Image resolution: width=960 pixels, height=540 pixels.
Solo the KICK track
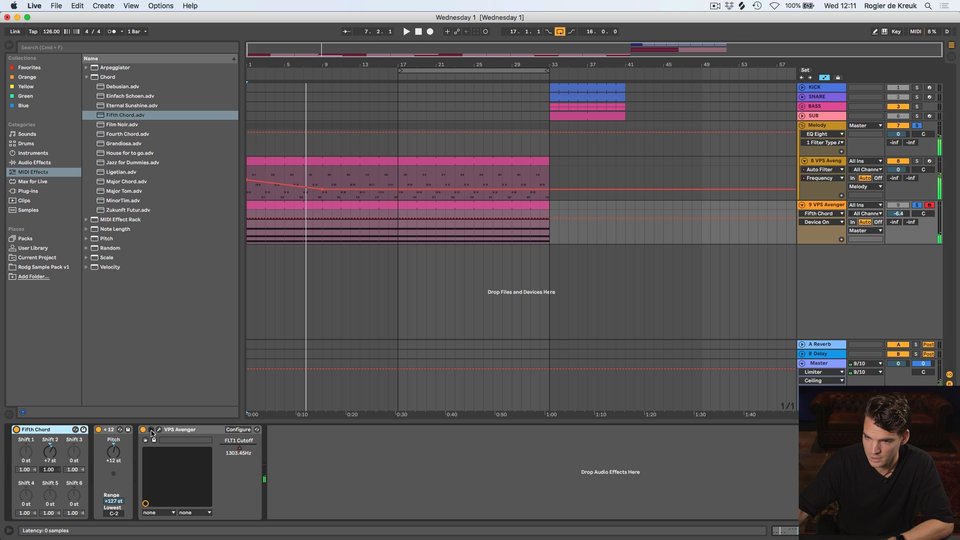[917, 88]
